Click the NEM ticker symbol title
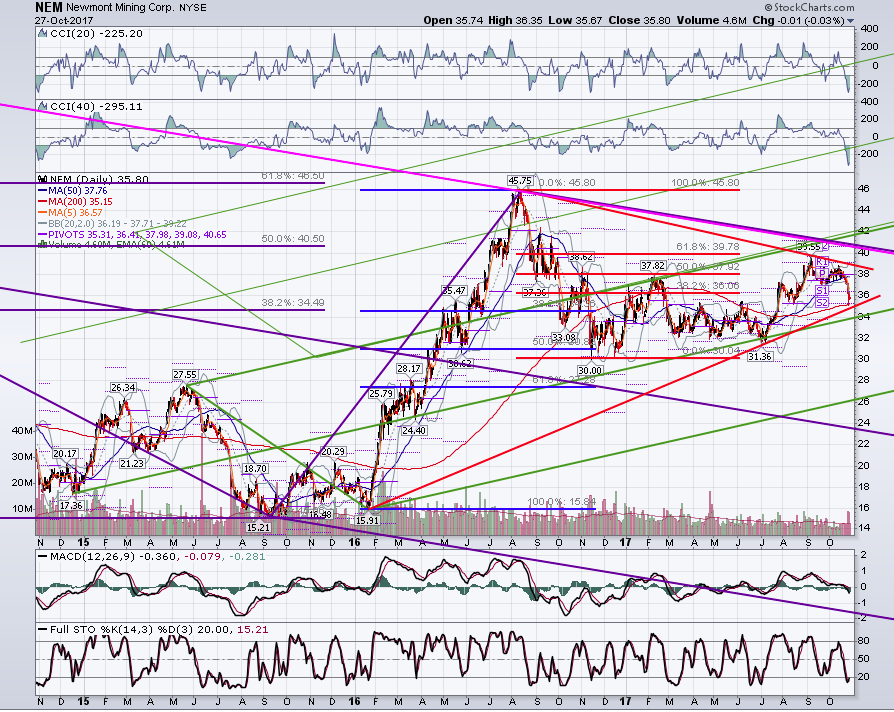The image size is (894, 712). (x=48, y=7)
